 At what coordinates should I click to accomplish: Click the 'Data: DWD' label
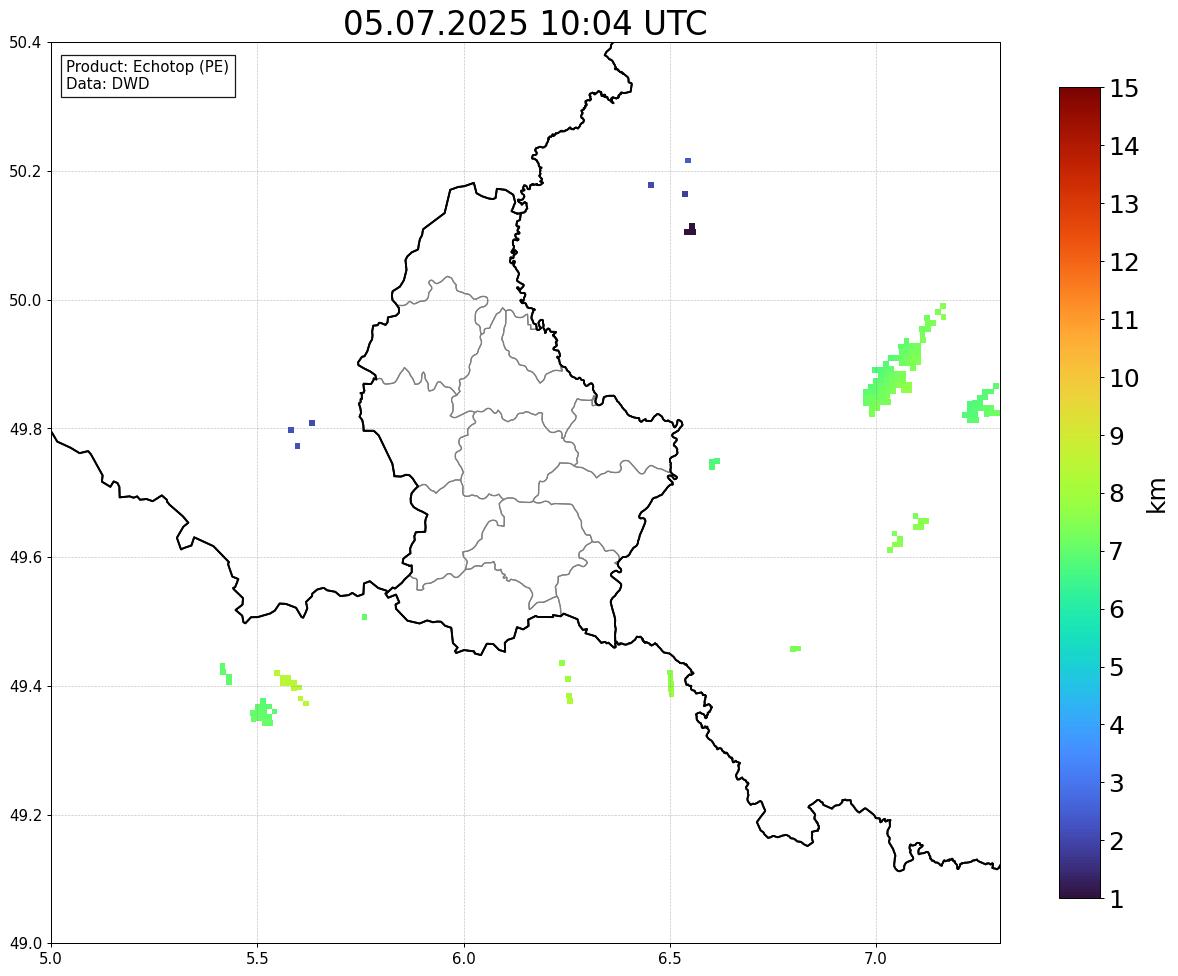(x=107, y=83)
